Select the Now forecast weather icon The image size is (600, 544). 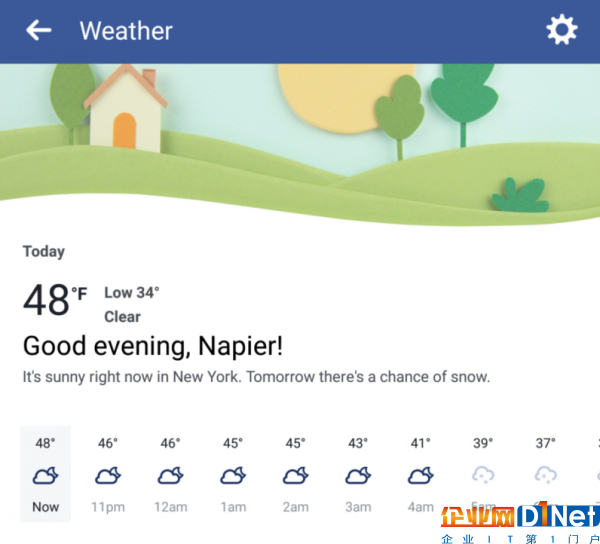[46, 476]
